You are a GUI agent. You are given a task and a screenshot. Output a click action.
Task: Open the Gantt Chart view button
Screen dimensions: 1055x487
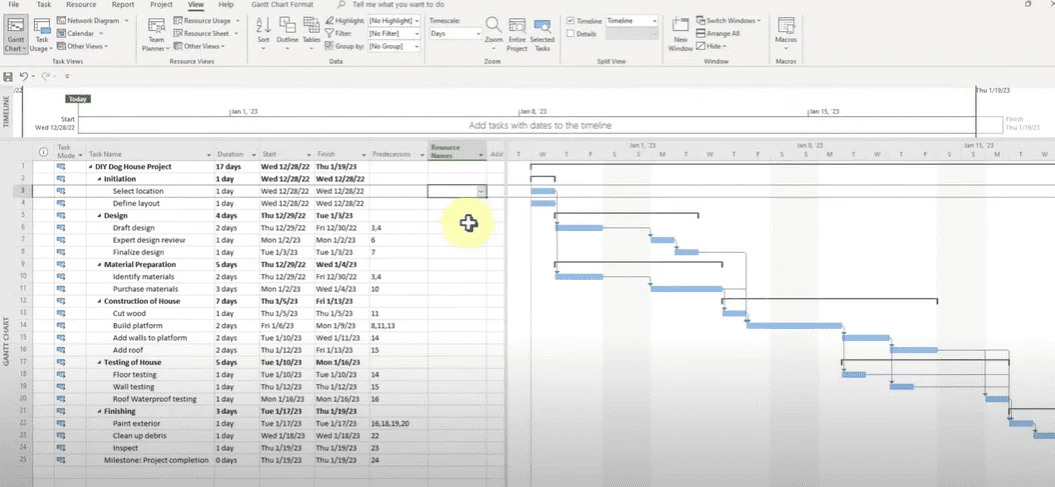pos(14,35)
